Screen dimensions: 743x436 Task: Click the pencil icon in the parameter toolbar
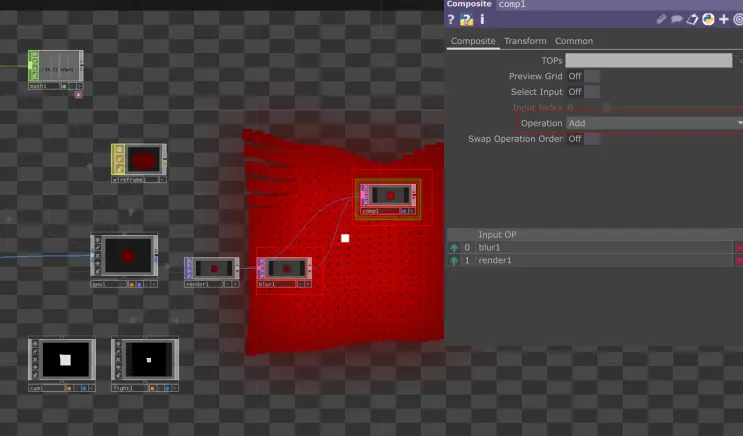coord(661,19)
